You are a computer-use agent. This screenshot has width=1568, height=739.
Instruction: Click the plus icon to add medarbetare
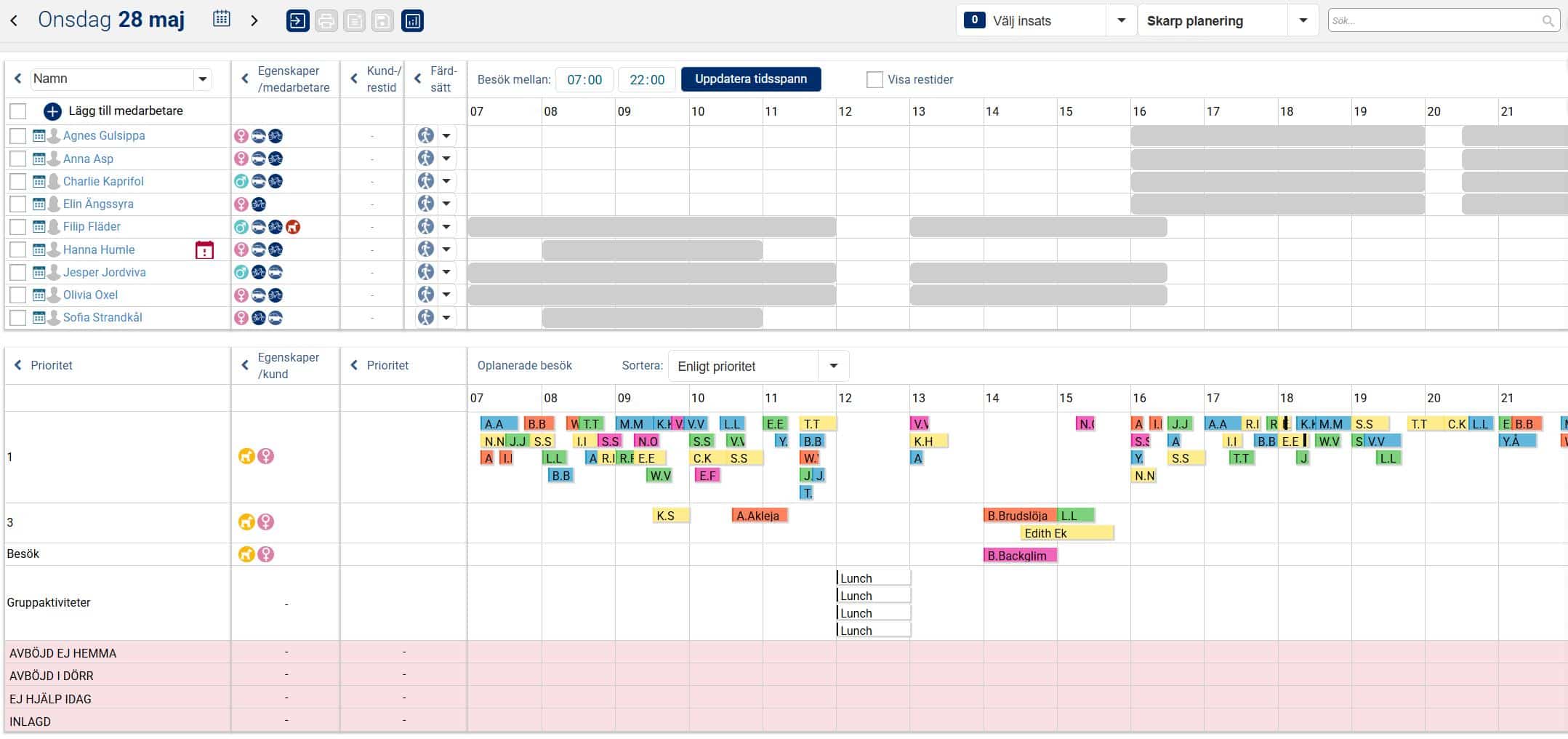[52, 111]
